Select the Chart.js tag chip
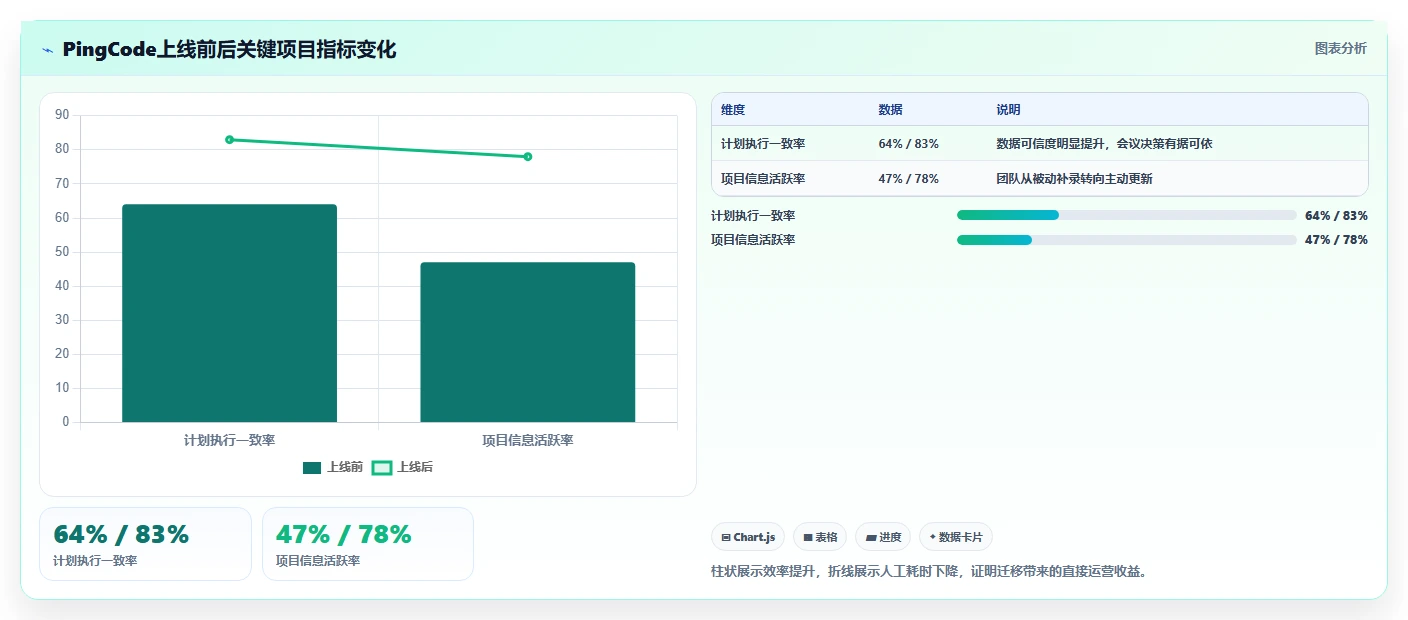This screenshot has width=1408, height=620. coord(748,537)
